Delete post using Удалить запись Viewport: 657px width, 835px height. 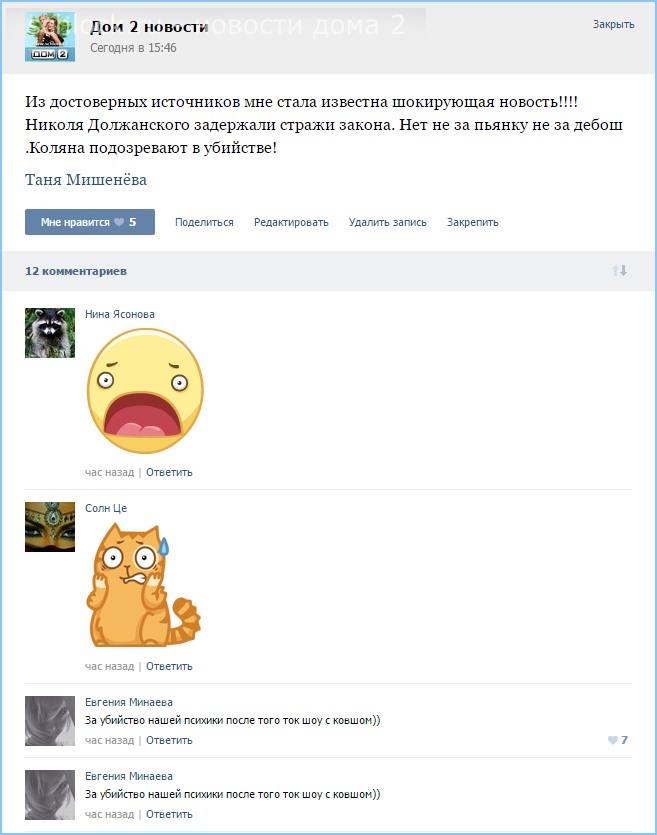388,222
